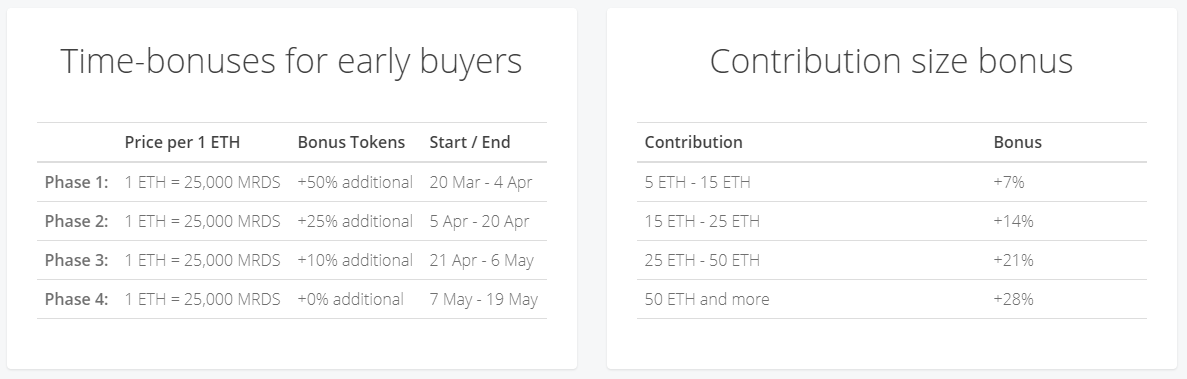
Task: Select the '7 May - 19 May' date range
Action: (x=484, y=300)
